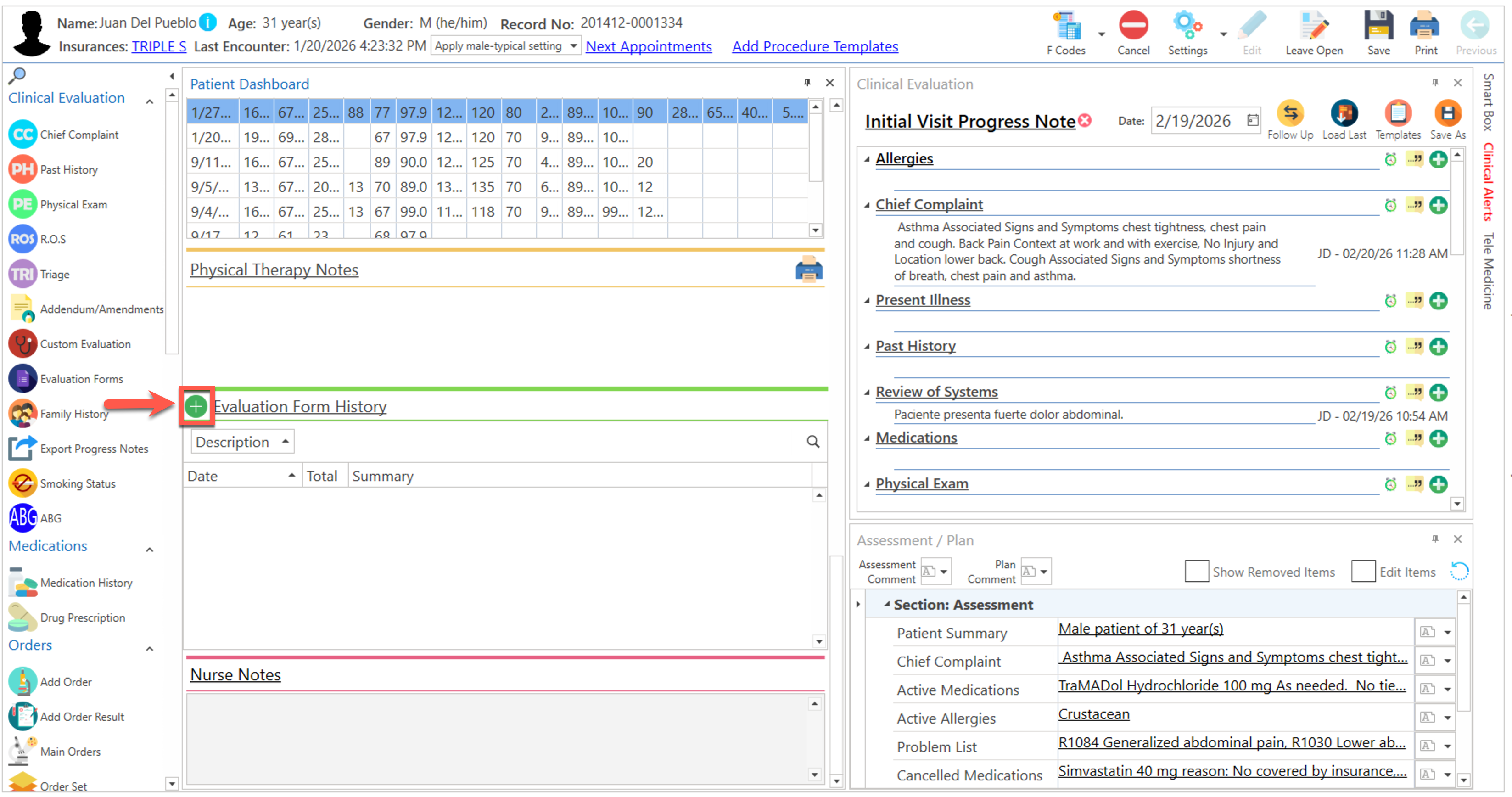Open the Templates icon in Clinical Evaluation
1512x797 pixels.
click(x=1398, y=114)
